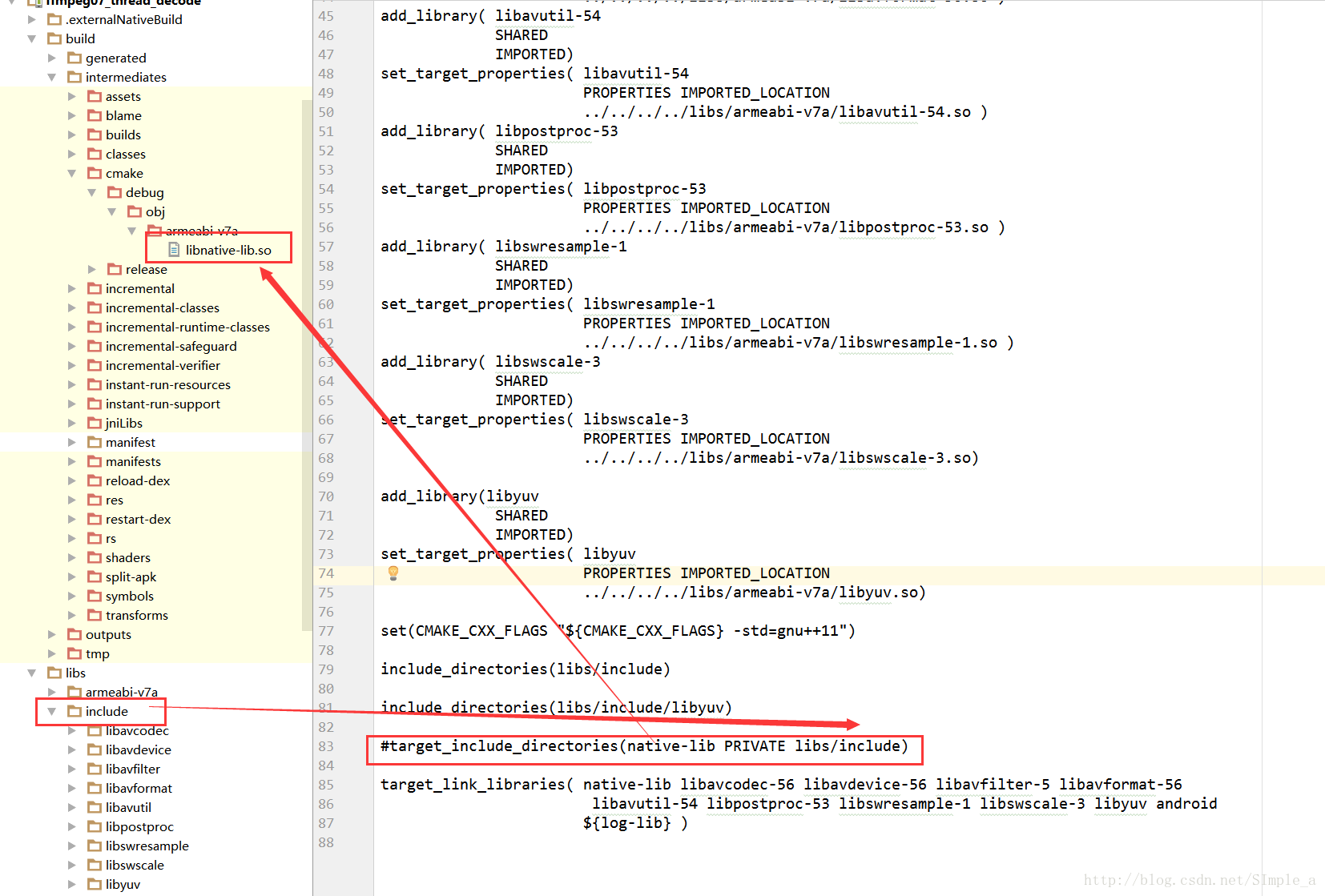
Task: Click the blame folder icon
Action: click(x=95, y=115)
